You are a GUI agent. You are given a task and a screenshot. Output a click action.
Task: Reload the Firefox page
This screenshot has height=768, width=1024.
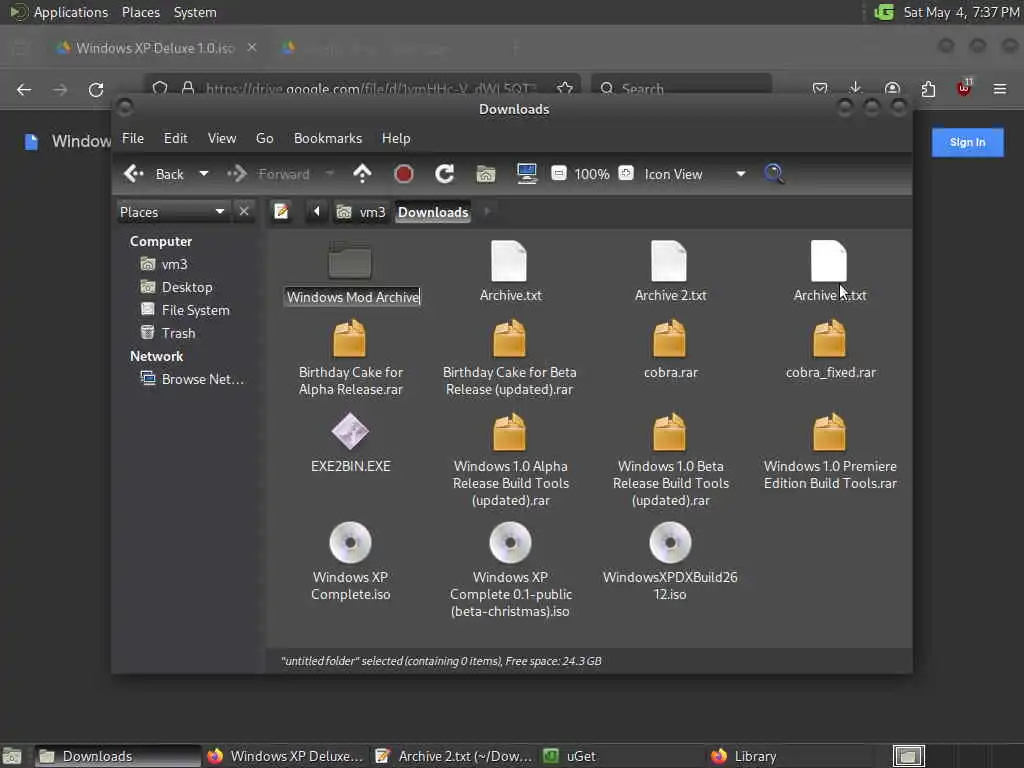click(x=96, y=89)
